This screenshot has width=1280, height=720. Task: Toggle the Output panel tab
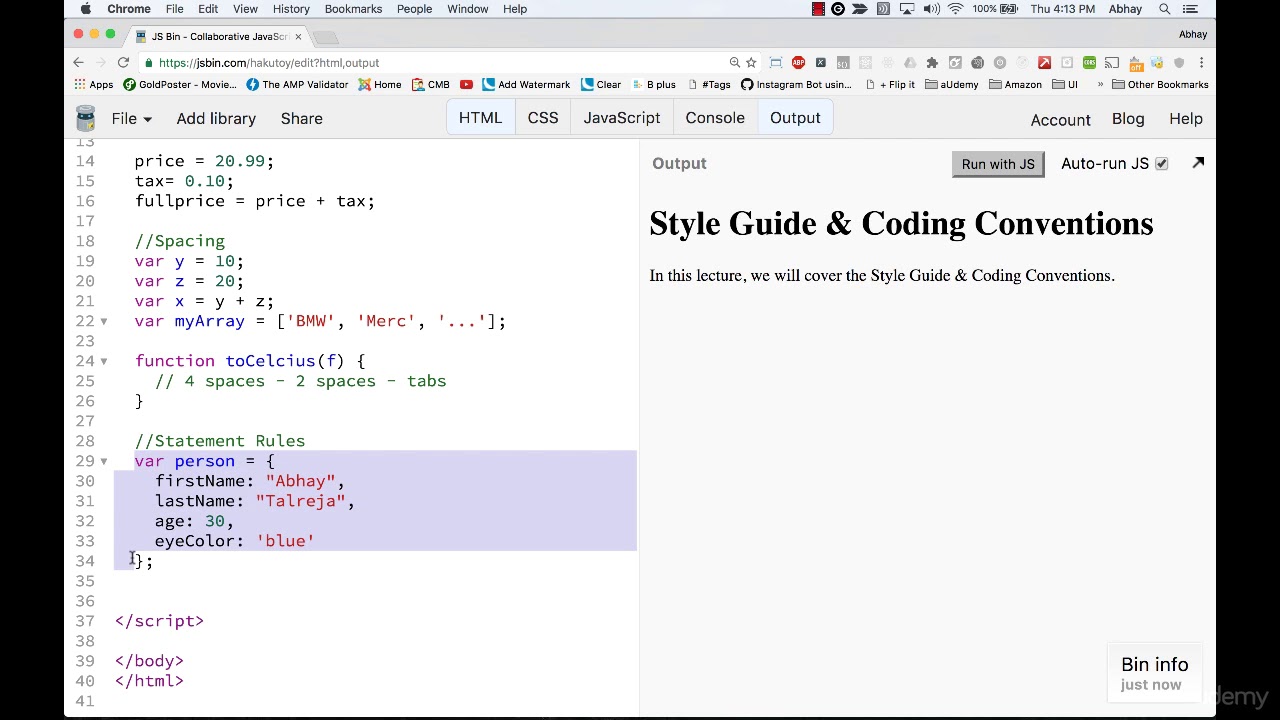[795, 118]
